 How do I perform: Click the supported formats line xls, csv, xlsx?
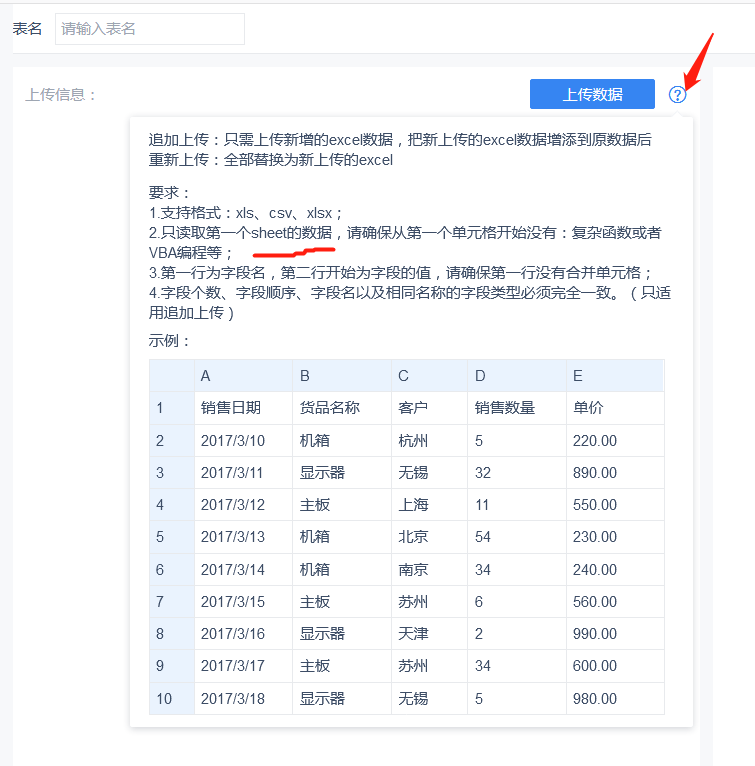click(246, 213)
